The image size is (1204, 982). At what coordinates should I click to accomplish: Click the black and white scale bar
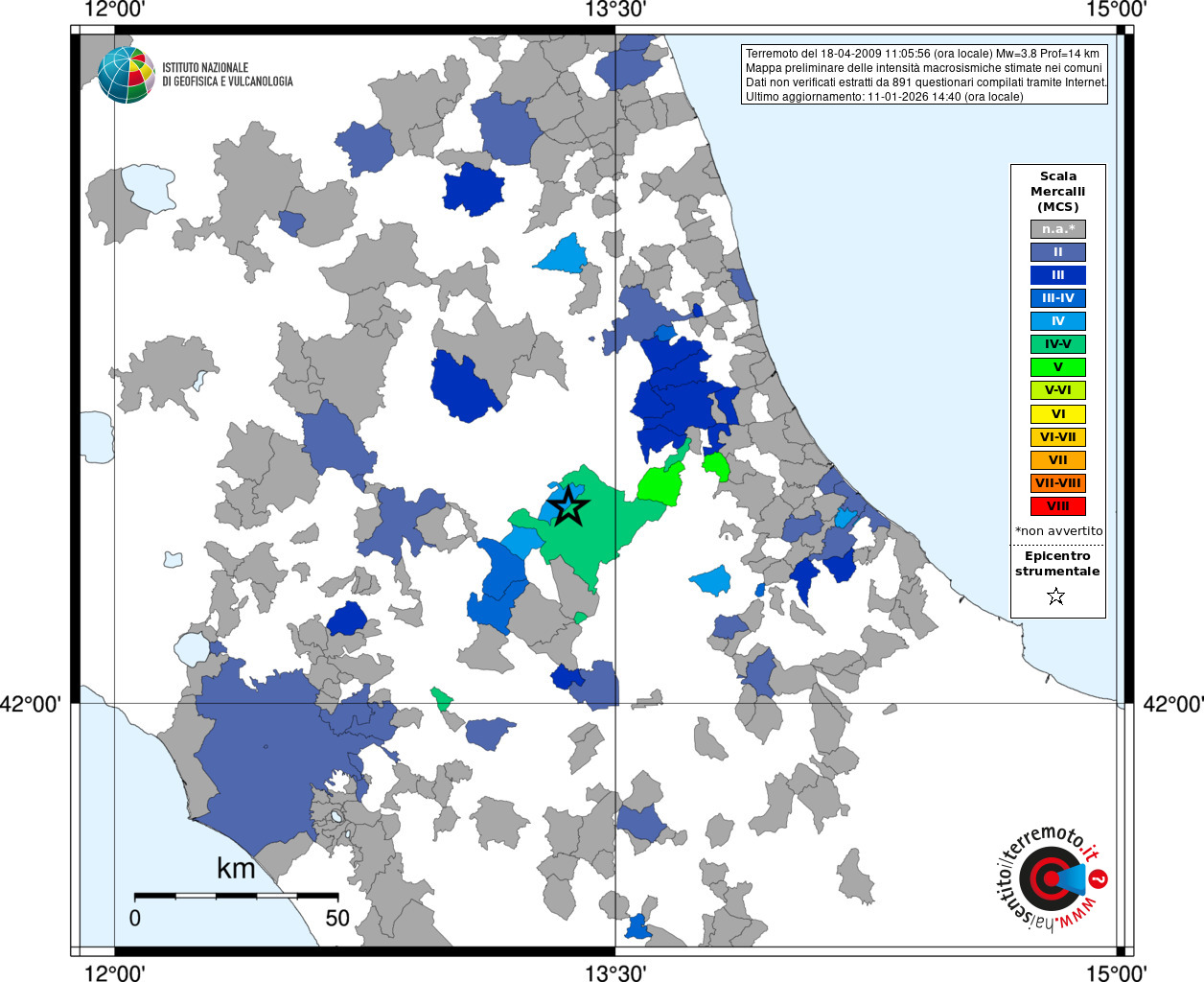pos(236,896)
